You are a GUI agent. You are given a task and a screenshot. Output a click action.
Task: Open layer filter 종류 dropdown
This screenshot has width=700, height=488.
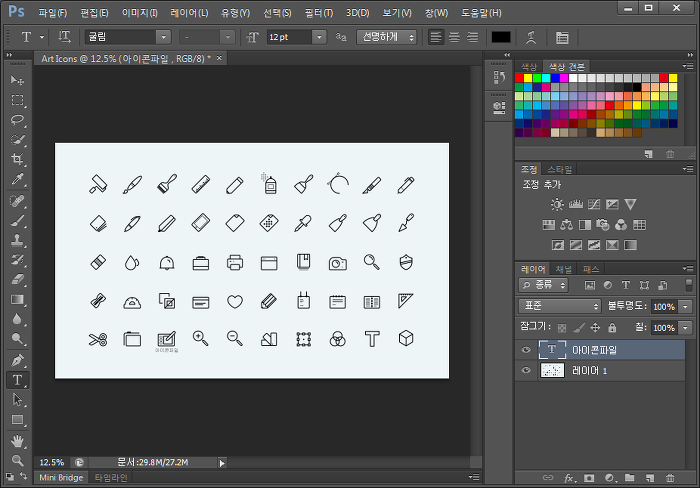point(543,285)
